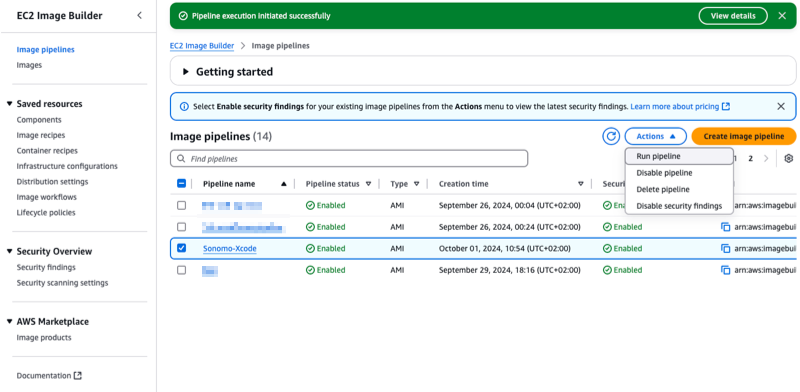Copy ARN in Sonomo-Xcode row

tap(726, 249)
